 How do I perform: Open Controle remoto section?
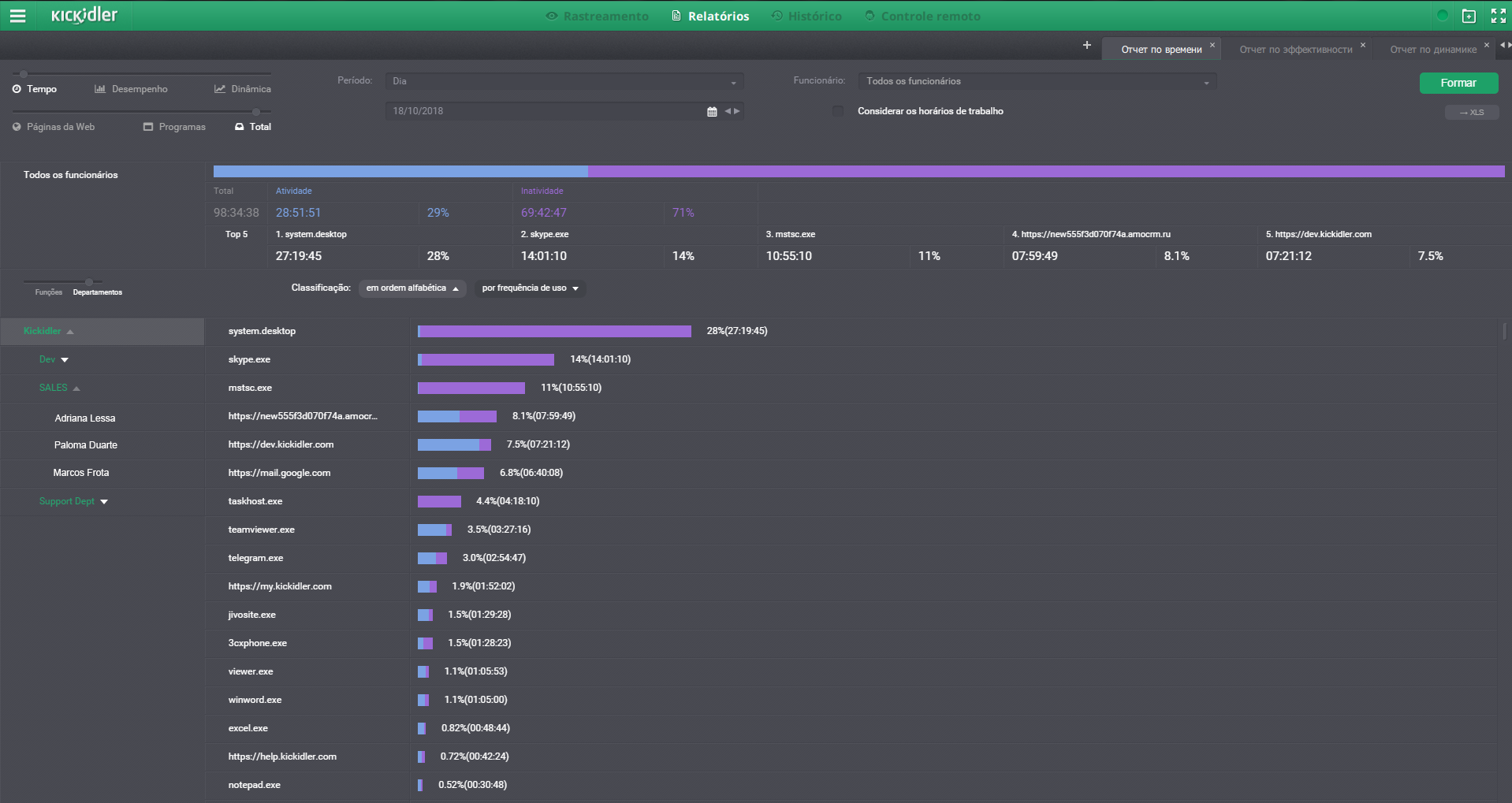922,16
